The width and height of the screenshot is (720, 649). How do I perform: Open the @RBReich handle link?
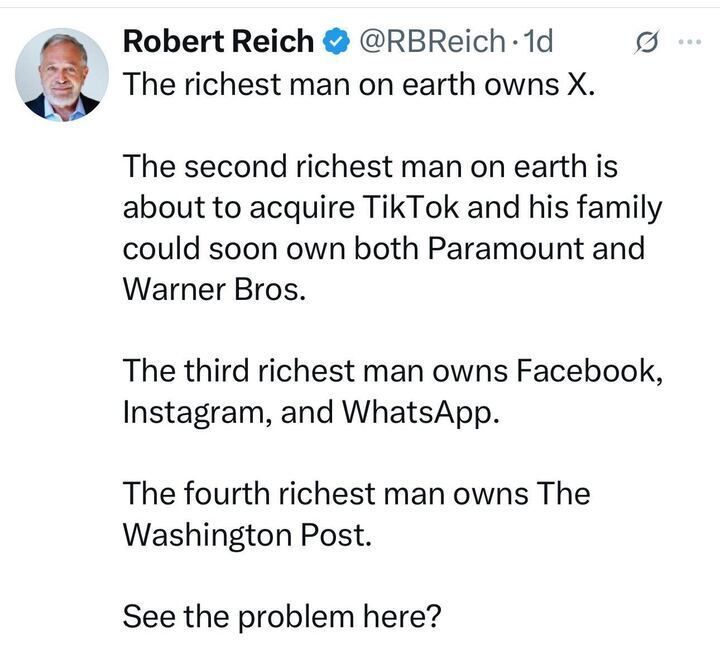tap(428, 41)
